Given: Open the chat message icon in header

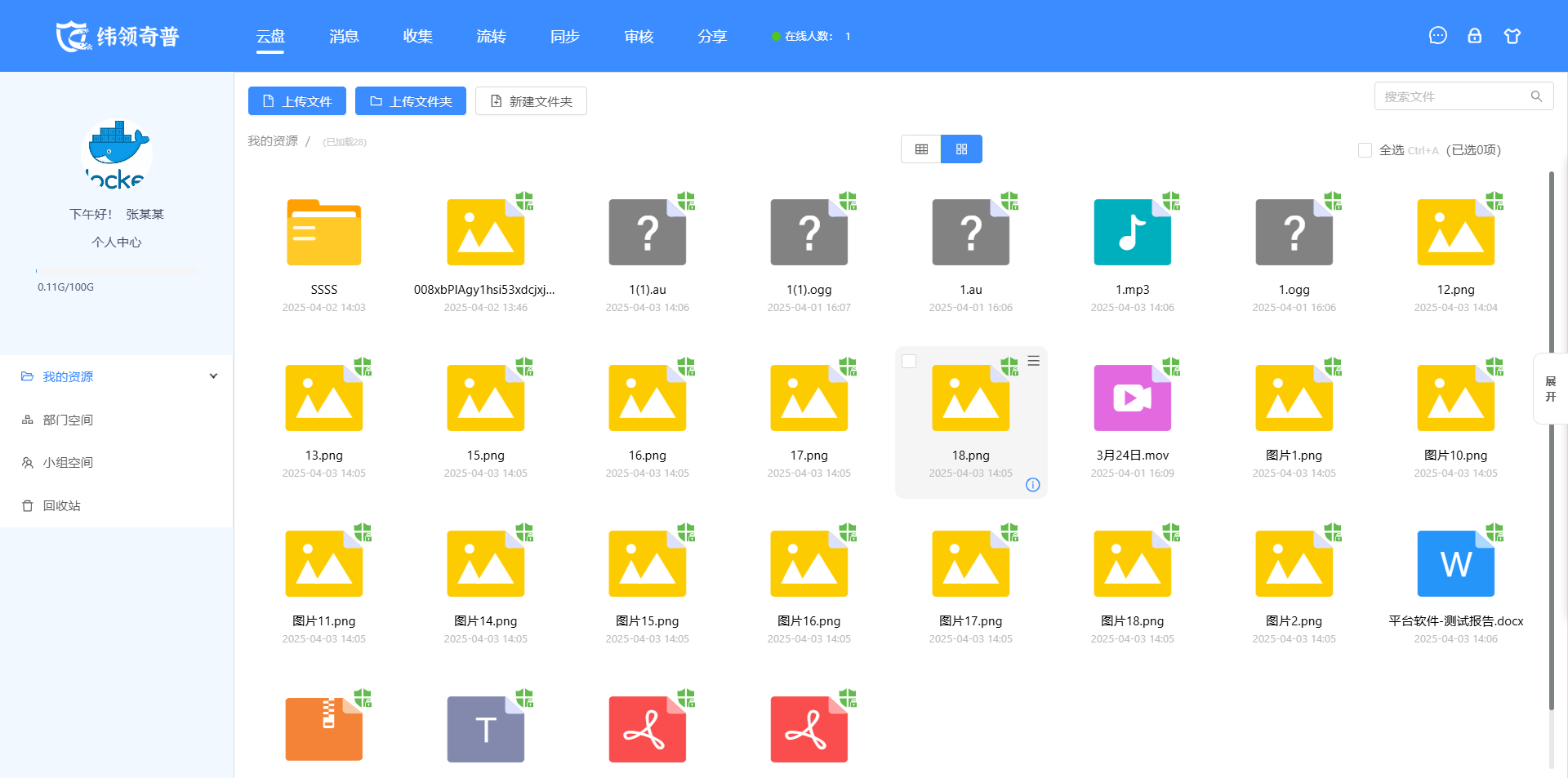Looking at the screenshot, I should 1437,36.
